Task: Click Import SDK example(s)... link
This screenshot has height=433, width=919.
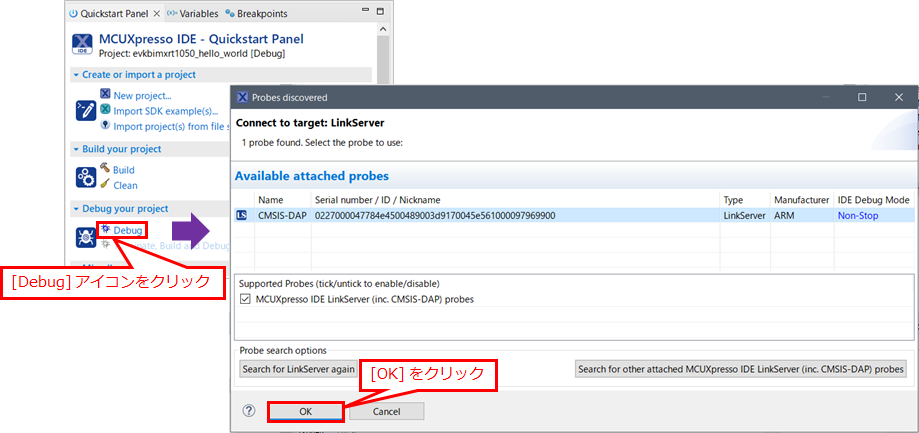Action: click(x=166, y=111)
